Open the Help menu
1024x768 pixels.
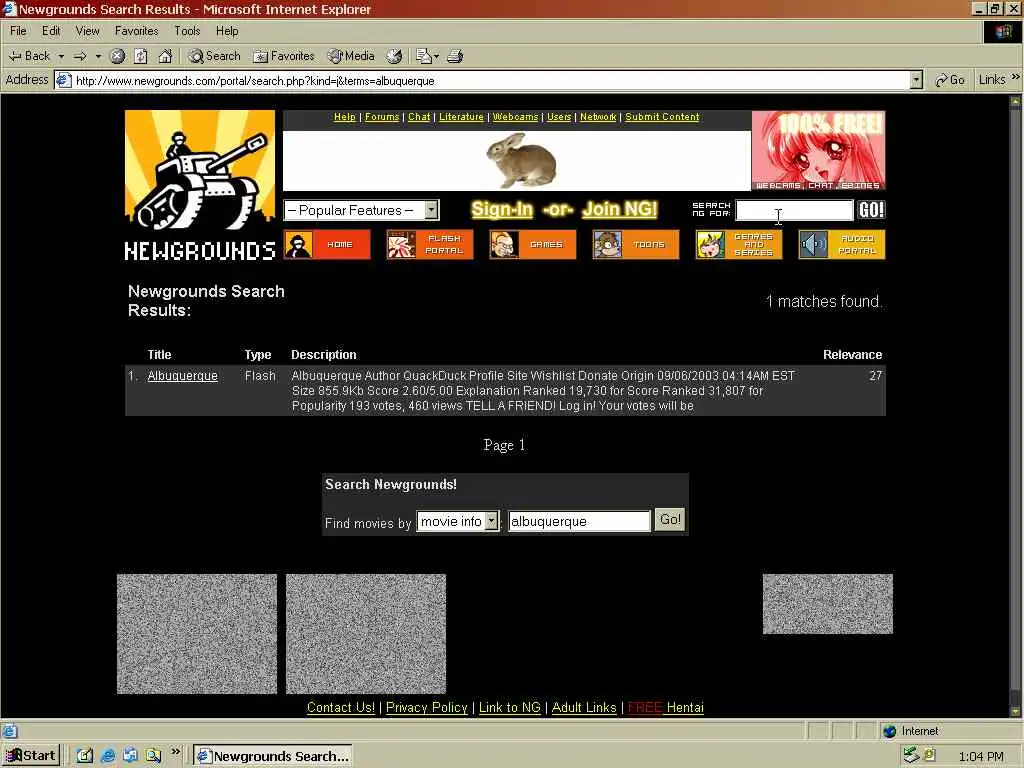pos(227,31)
